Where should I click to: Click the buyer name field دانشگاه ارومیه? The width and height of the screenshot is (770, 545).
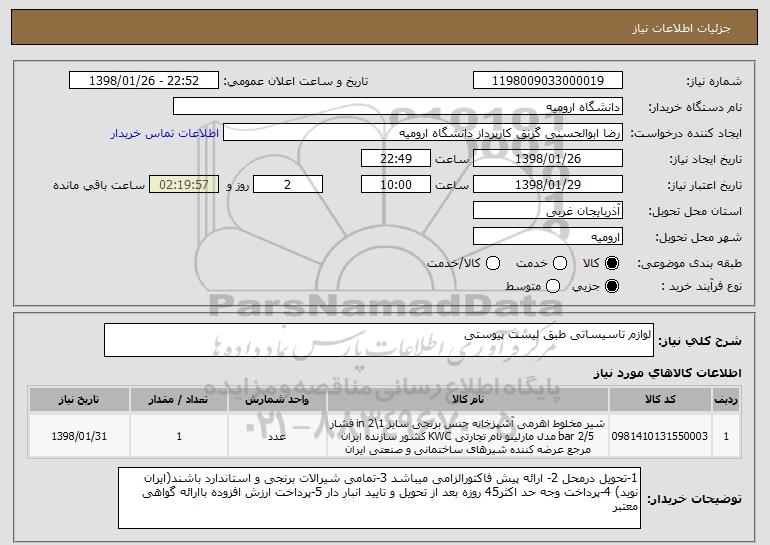pyautogui.click(x=398, y=107)
